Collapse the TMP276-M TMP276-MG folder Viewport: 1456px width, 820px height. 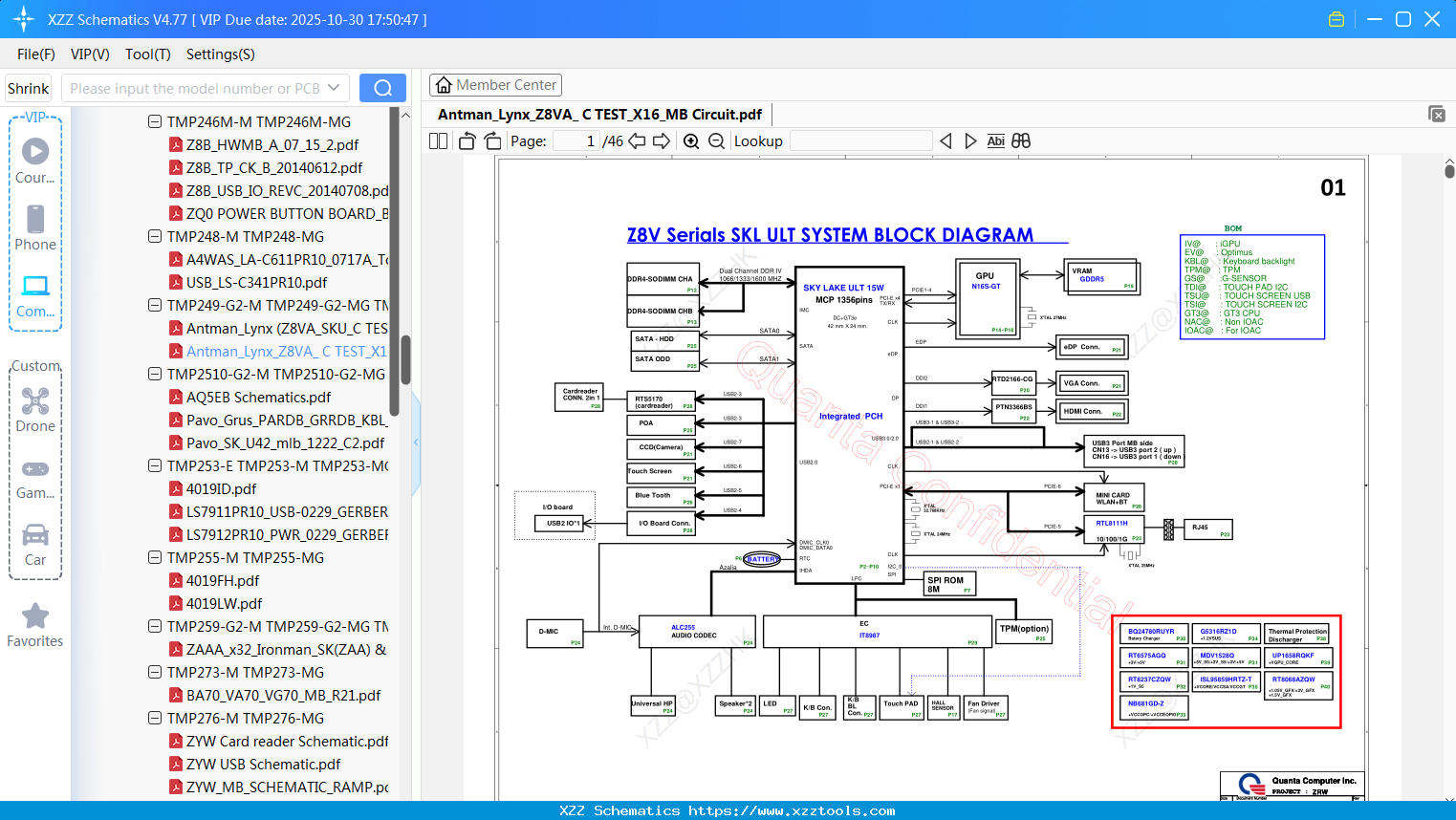click(x=155, y=718)
